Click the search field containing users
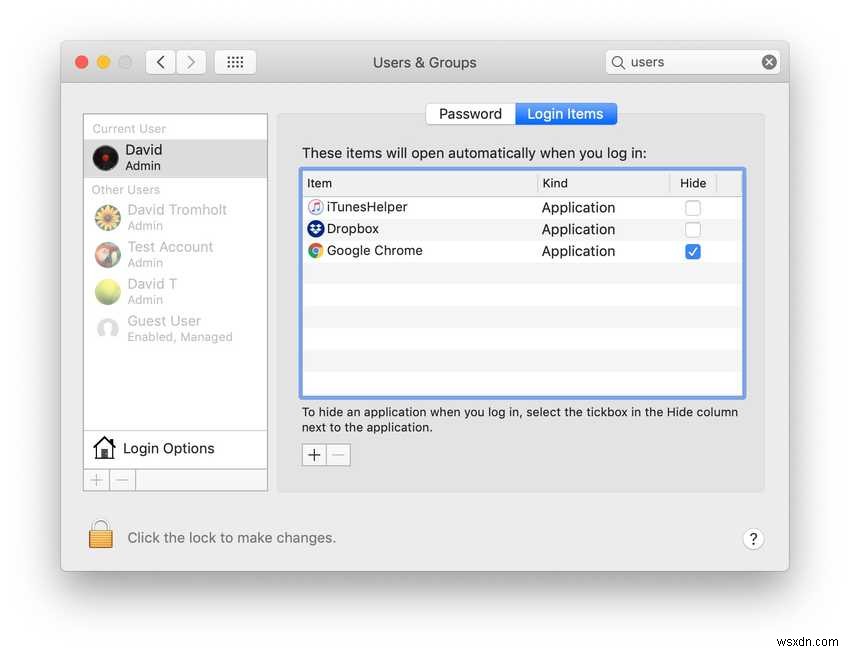 [x=692, y=62]
